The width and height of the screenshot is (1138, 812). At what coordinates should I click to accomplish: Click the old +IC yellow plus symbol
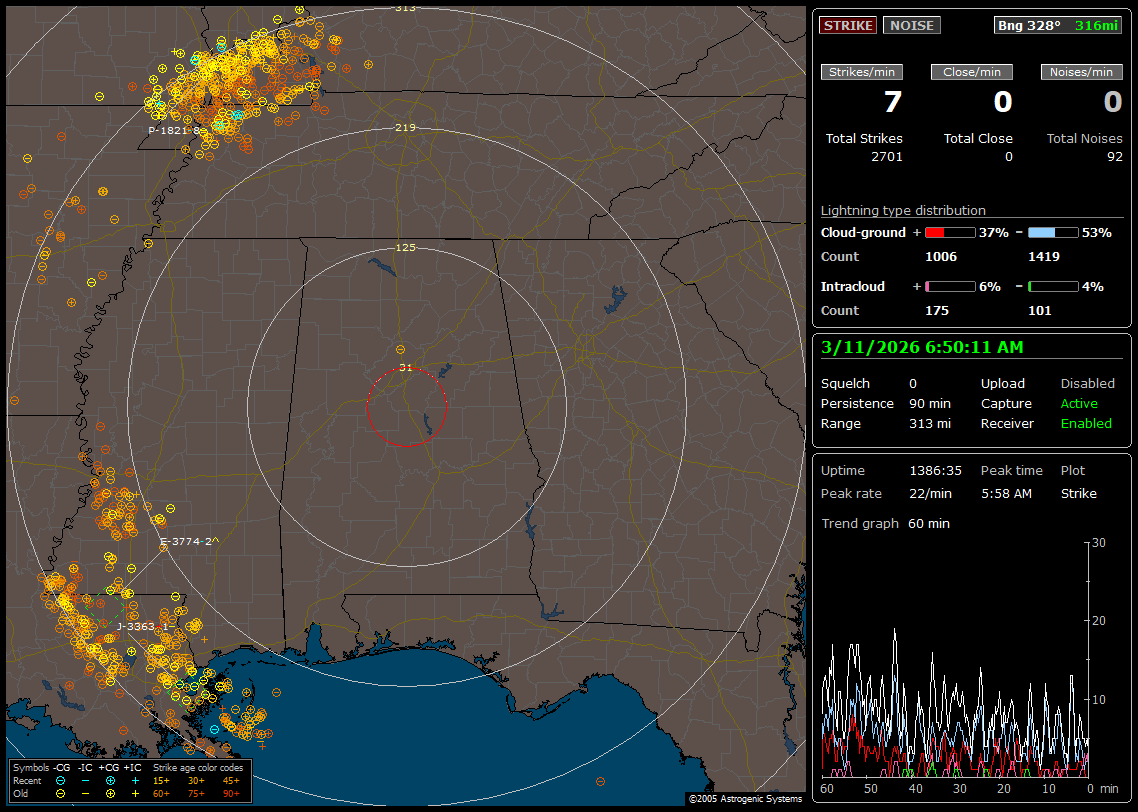click(135, 793)
